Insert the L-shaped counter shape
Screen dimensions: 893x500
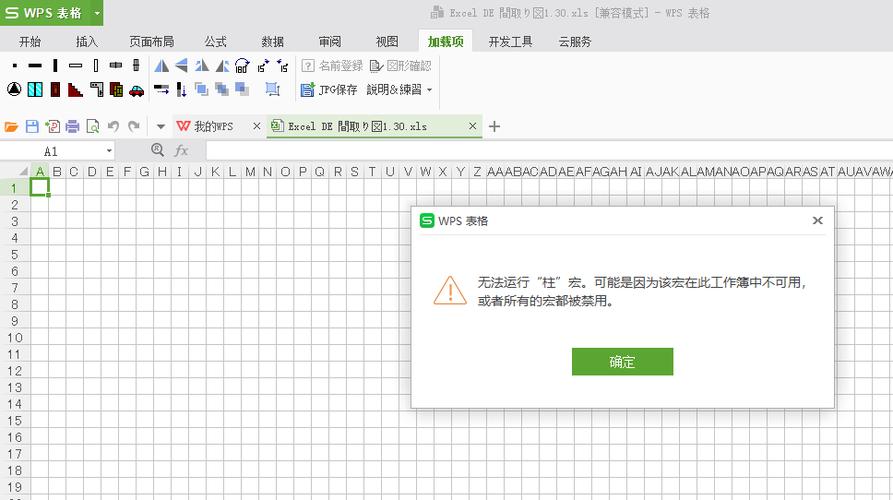pos(96,89)
